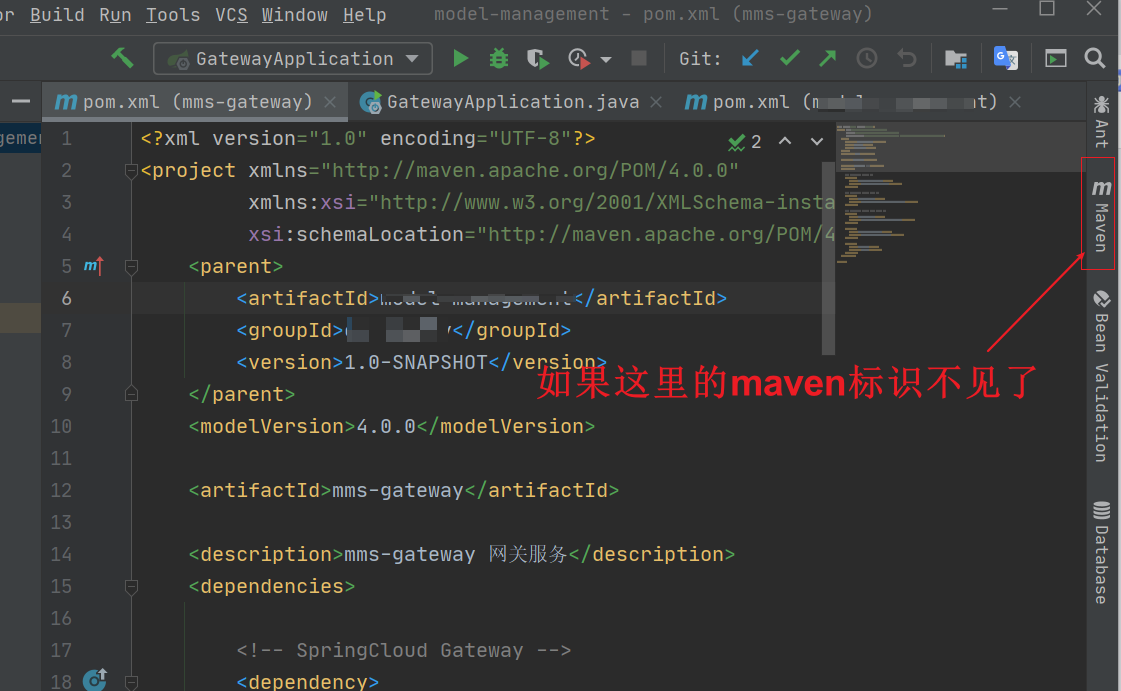This screenshot has height=691, width=1121.
Task: Collapse the project tag fold on line 2
Action: tap(130, 171)
